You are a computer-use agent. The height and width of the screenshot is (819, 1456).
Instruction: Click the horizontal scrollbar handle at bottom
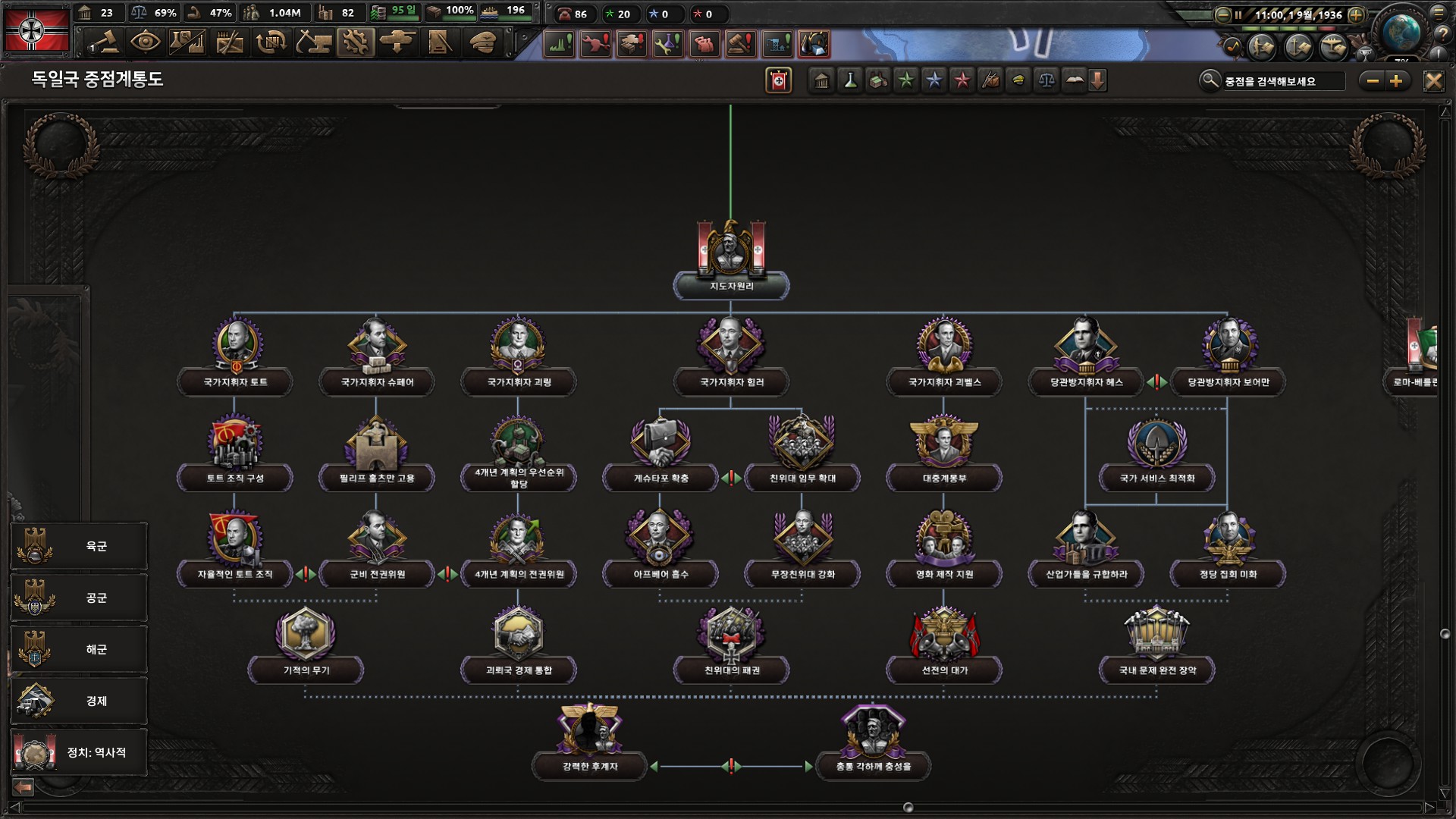click(x=908, y=808)
